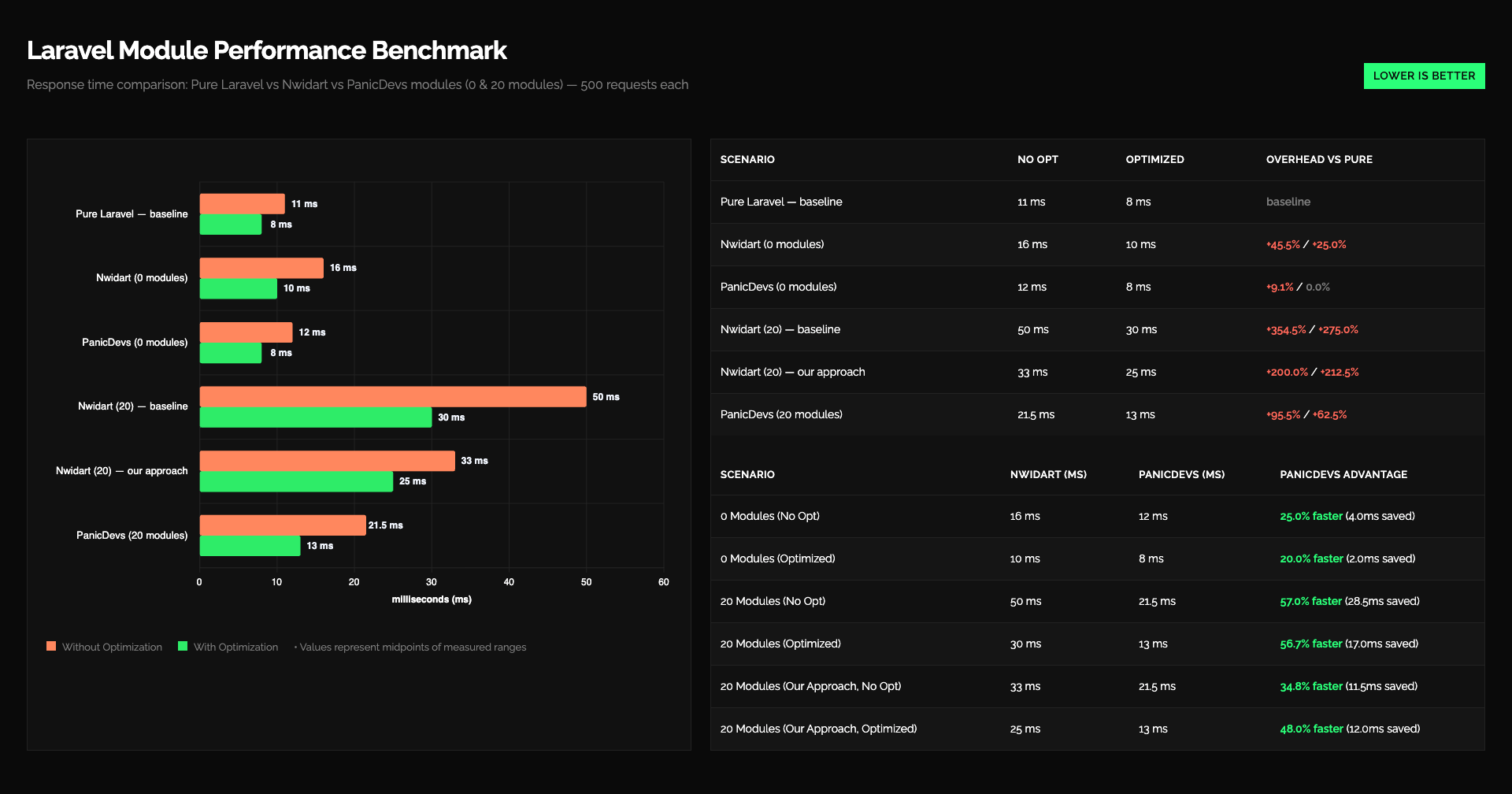The width and height of the screenshot is (1512, 794).
Task: Click the PANICDEVS ADVANTAGE column header
Action: point(1343,474)
